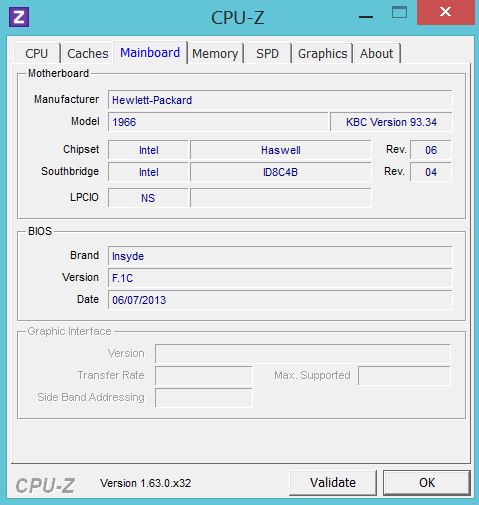Click the Model field showing 1966
This screenshot has width=479, height=505.
tap(218, 122)
